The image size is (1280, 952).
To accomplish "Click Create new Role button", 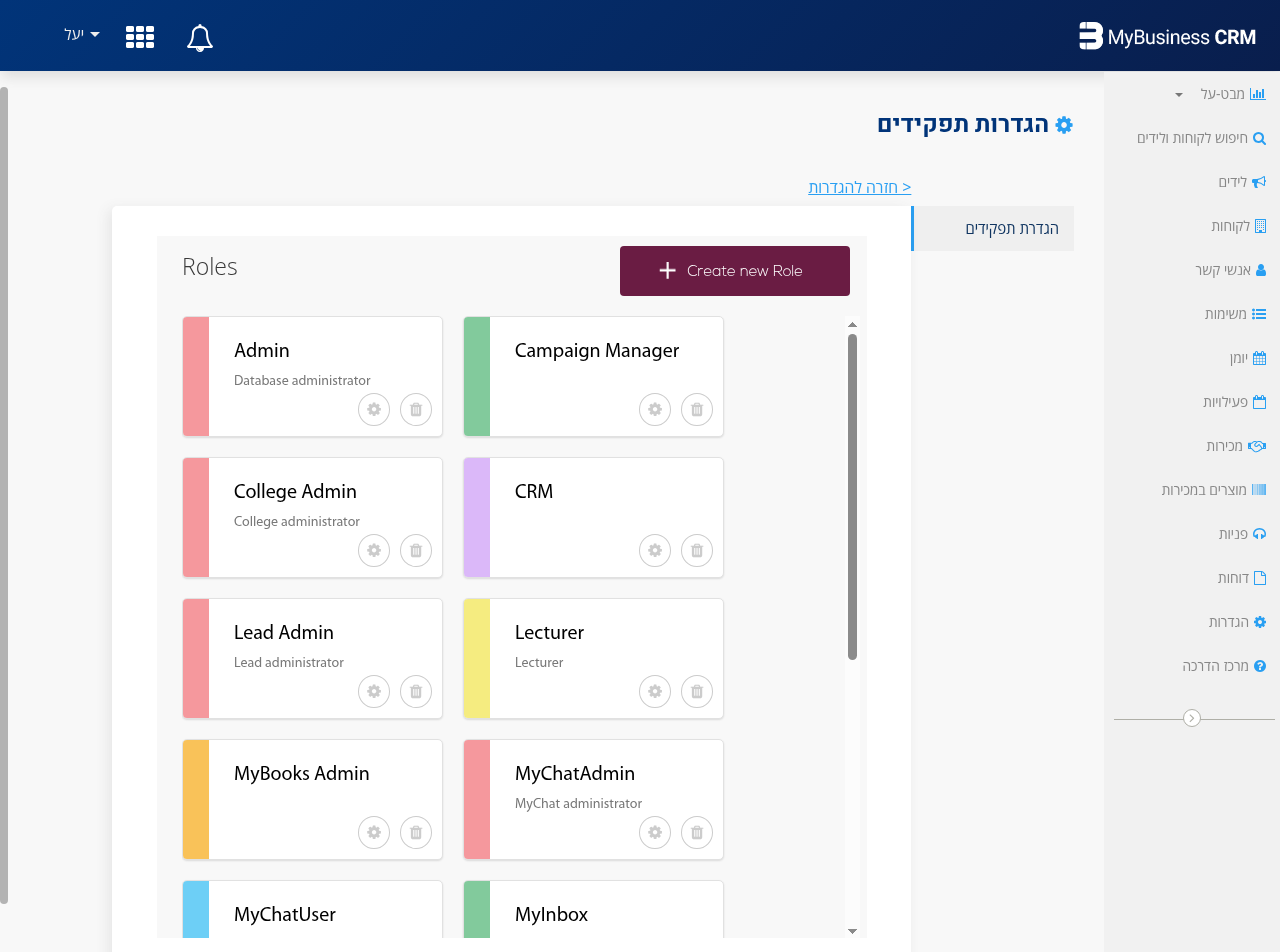I will [x=735, y=271].
